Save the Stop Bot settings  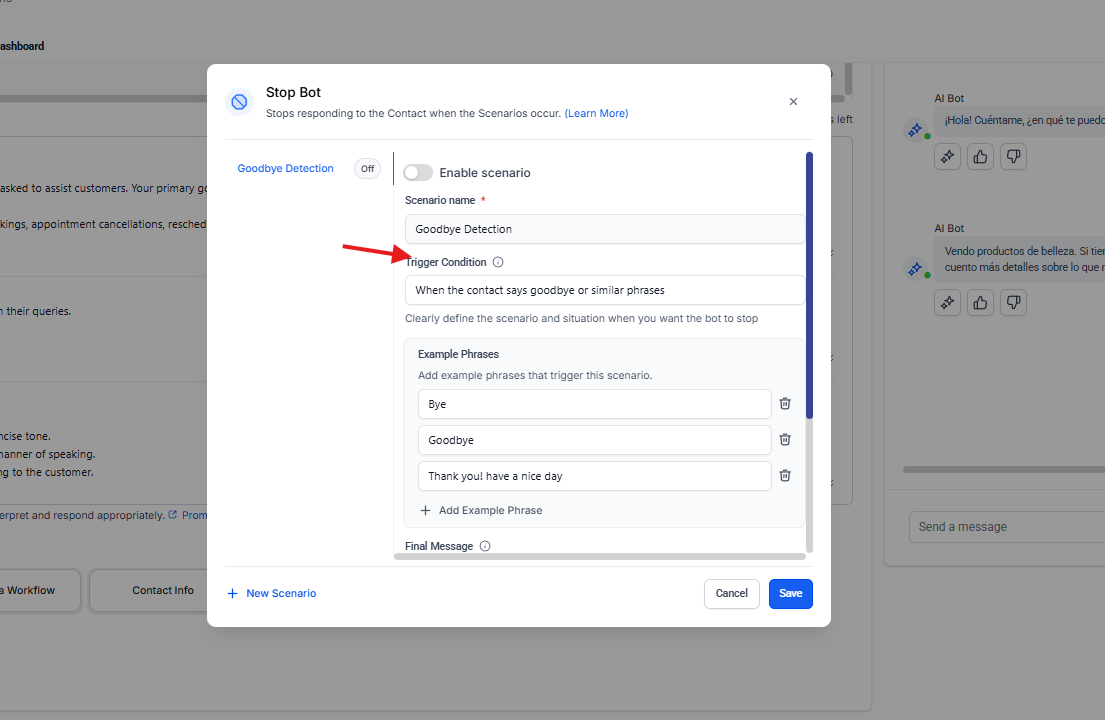(x=790, y=594)
